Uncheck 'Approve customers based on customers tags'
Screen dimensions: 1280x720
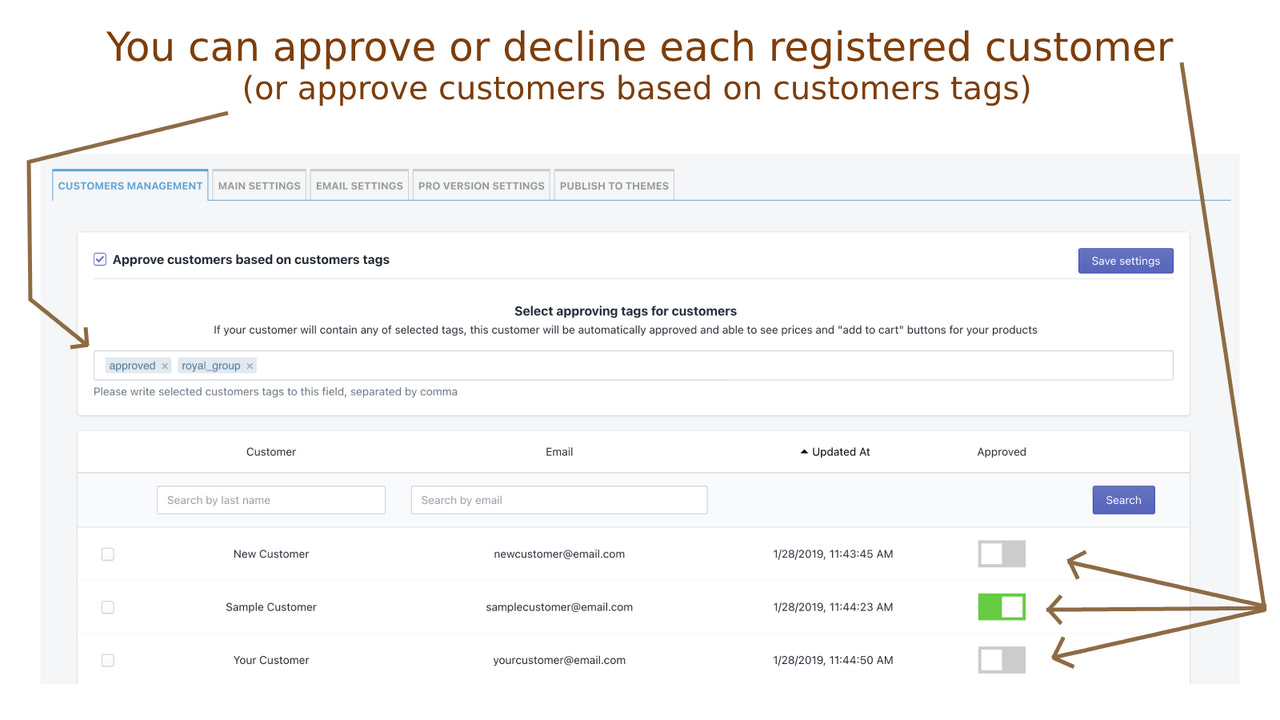tap(100, 258)
